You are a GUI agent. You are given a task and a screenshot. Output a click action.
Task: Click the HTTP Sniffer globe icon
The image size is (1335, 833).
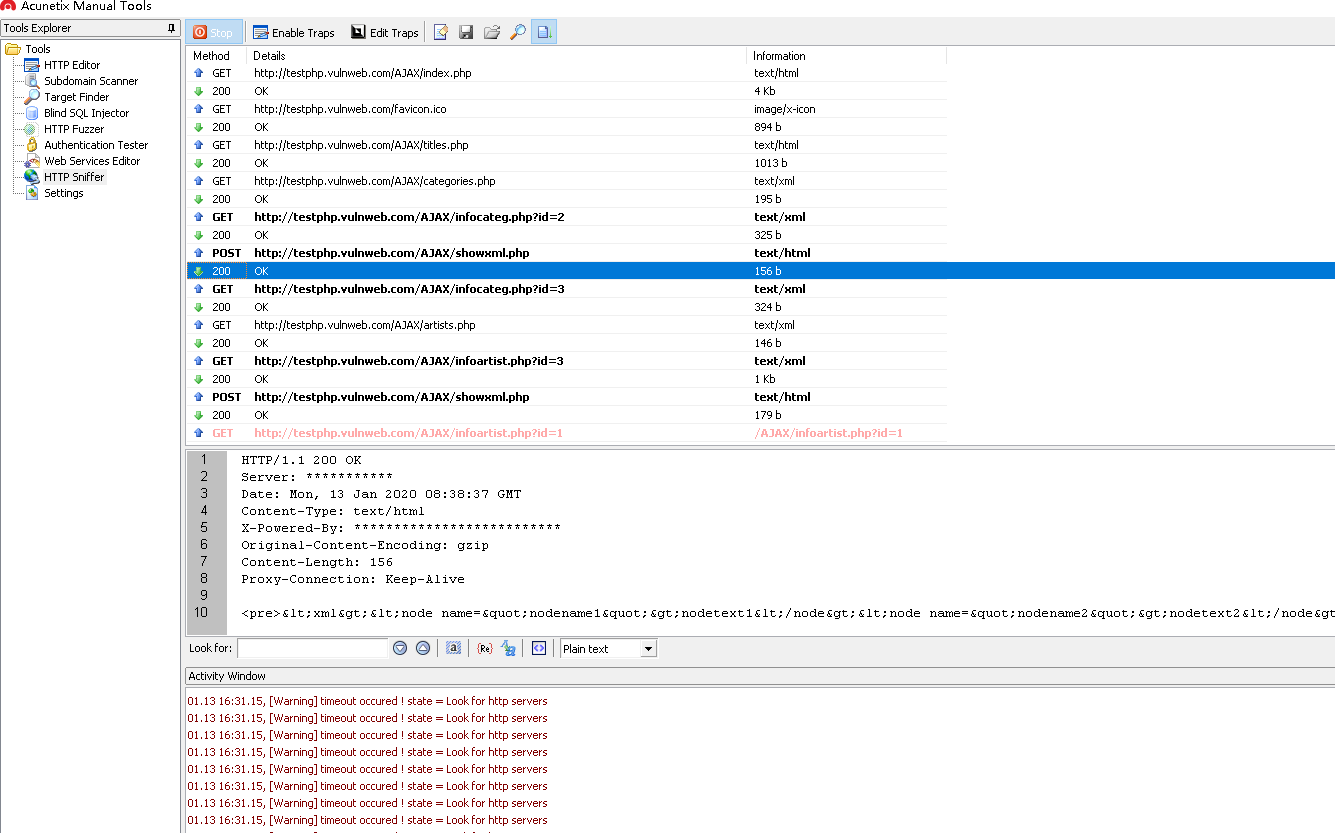coord(33,177)
